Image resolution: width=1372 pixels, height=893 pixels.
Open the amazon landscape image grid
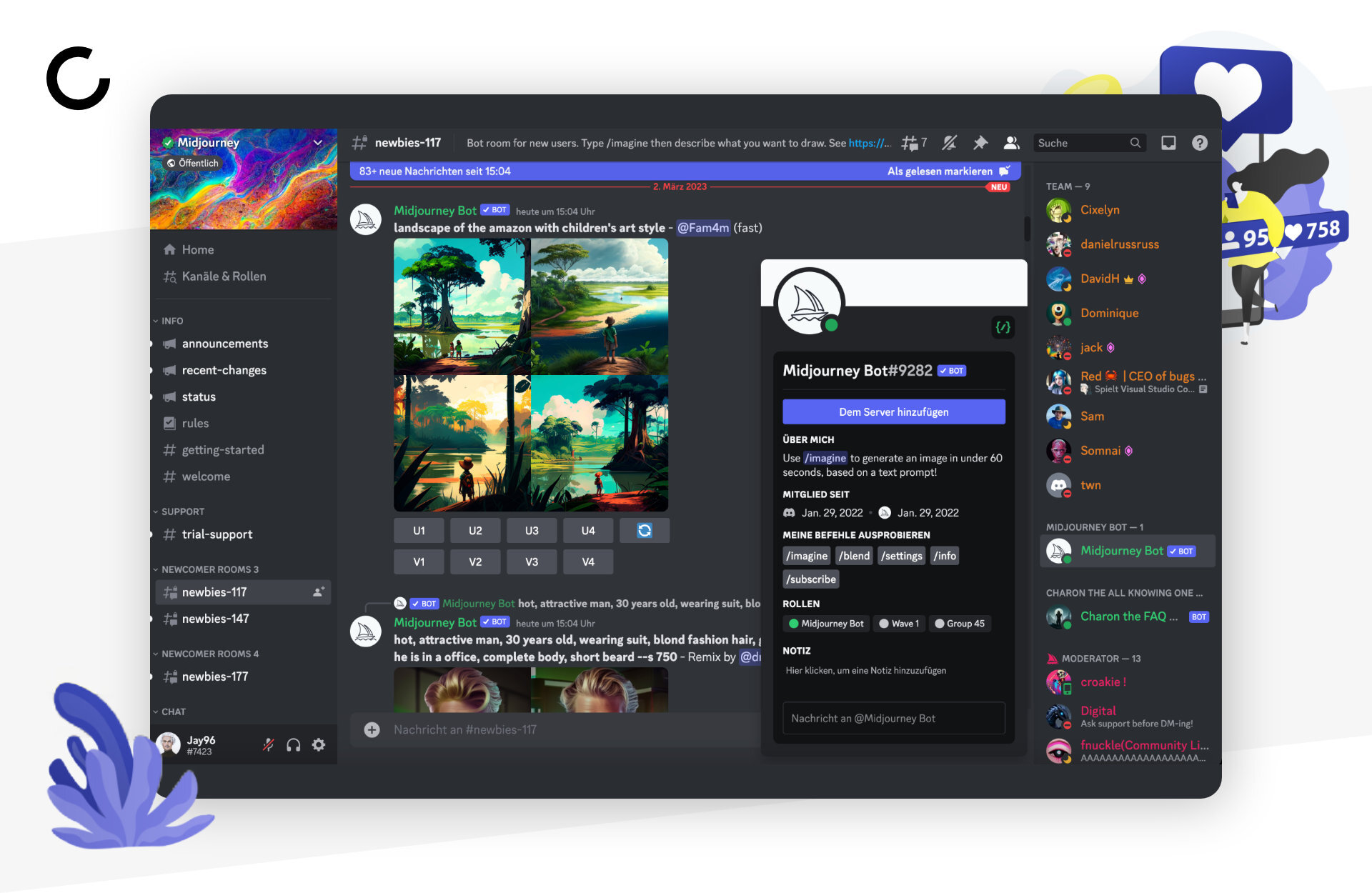click(x=531, y=375)
